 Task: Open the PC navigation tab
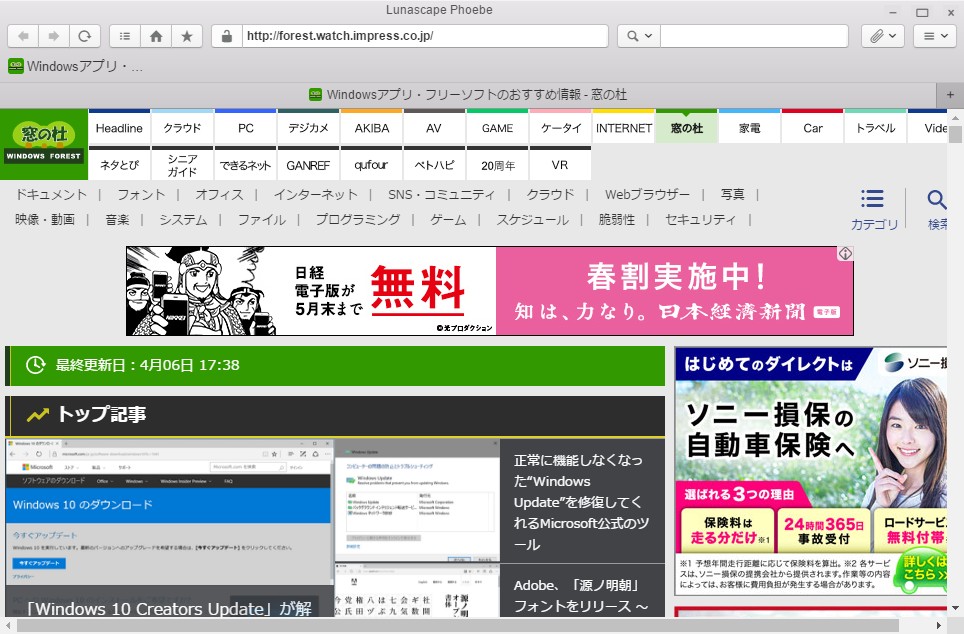(x=245, y=128)
